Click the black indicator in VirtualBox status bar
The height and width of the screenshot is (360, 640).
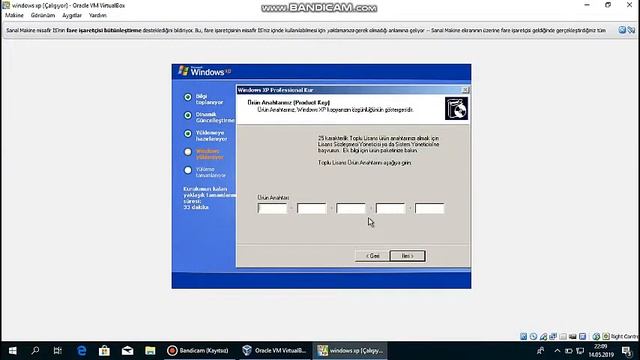(573, 336)
